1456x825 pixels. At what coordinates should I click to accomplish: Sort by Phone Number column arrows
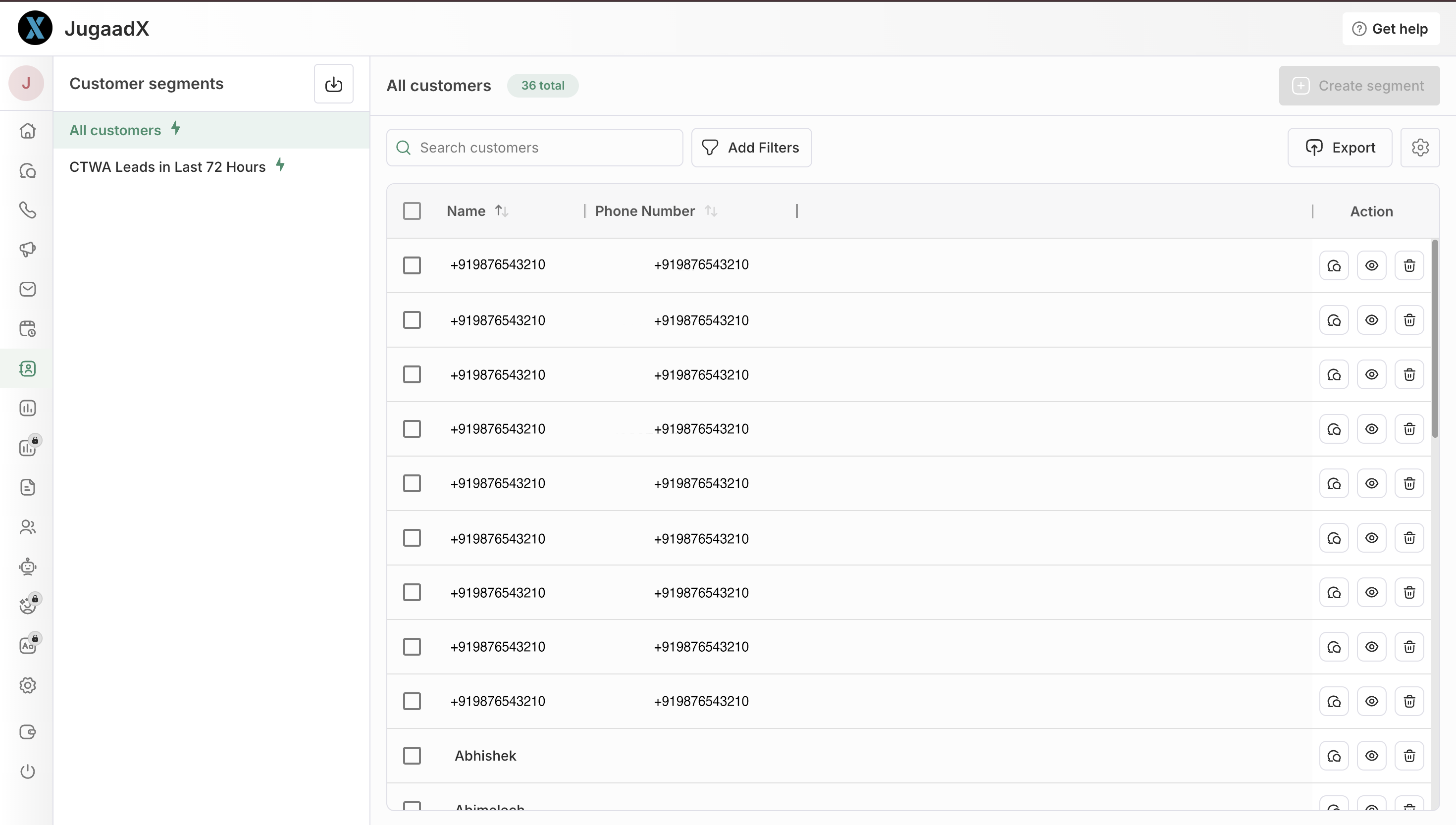tap(711, 211)
